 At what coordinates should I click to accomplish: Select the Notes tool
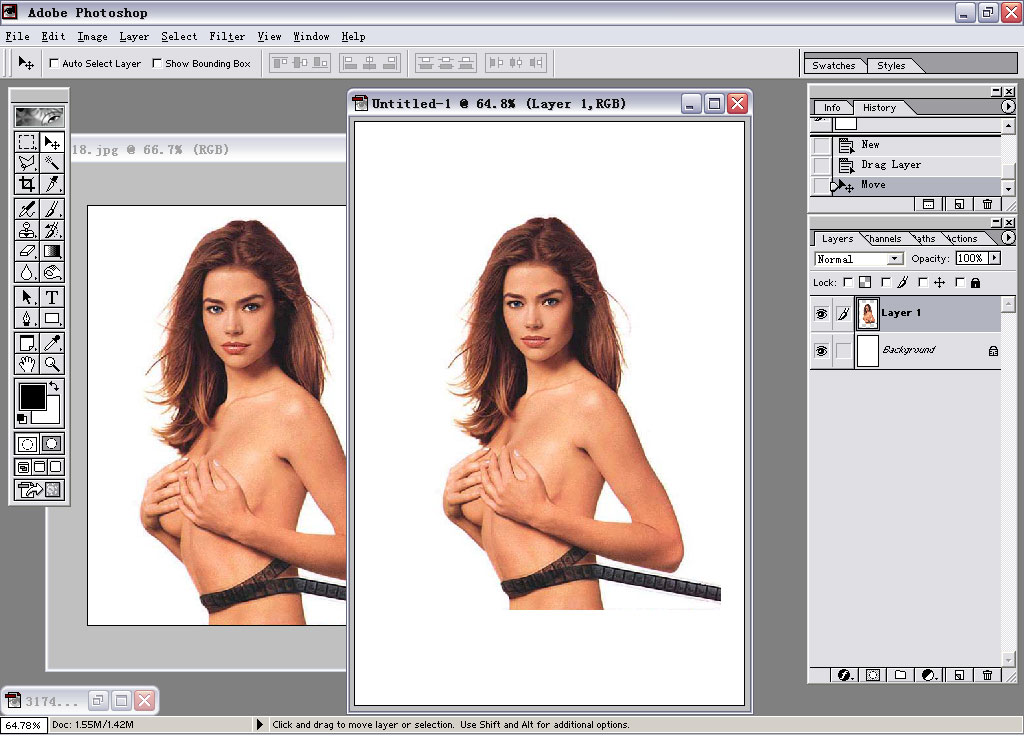coord(27,344)
